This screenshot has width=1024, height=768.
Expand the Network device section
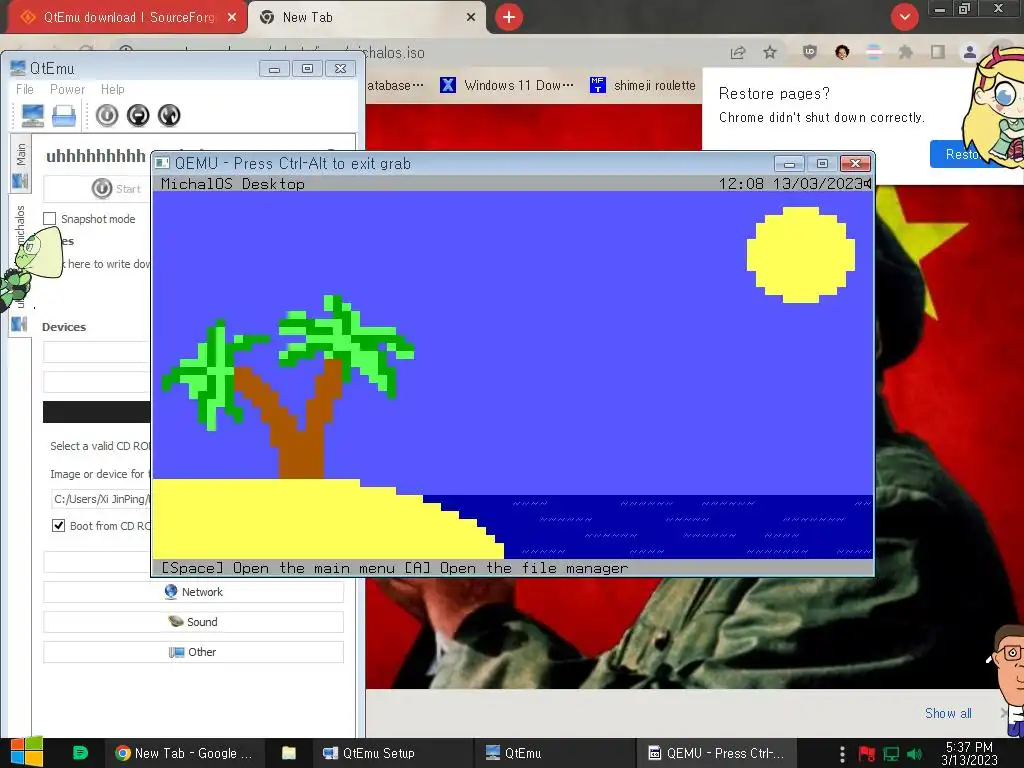point(193,592)
